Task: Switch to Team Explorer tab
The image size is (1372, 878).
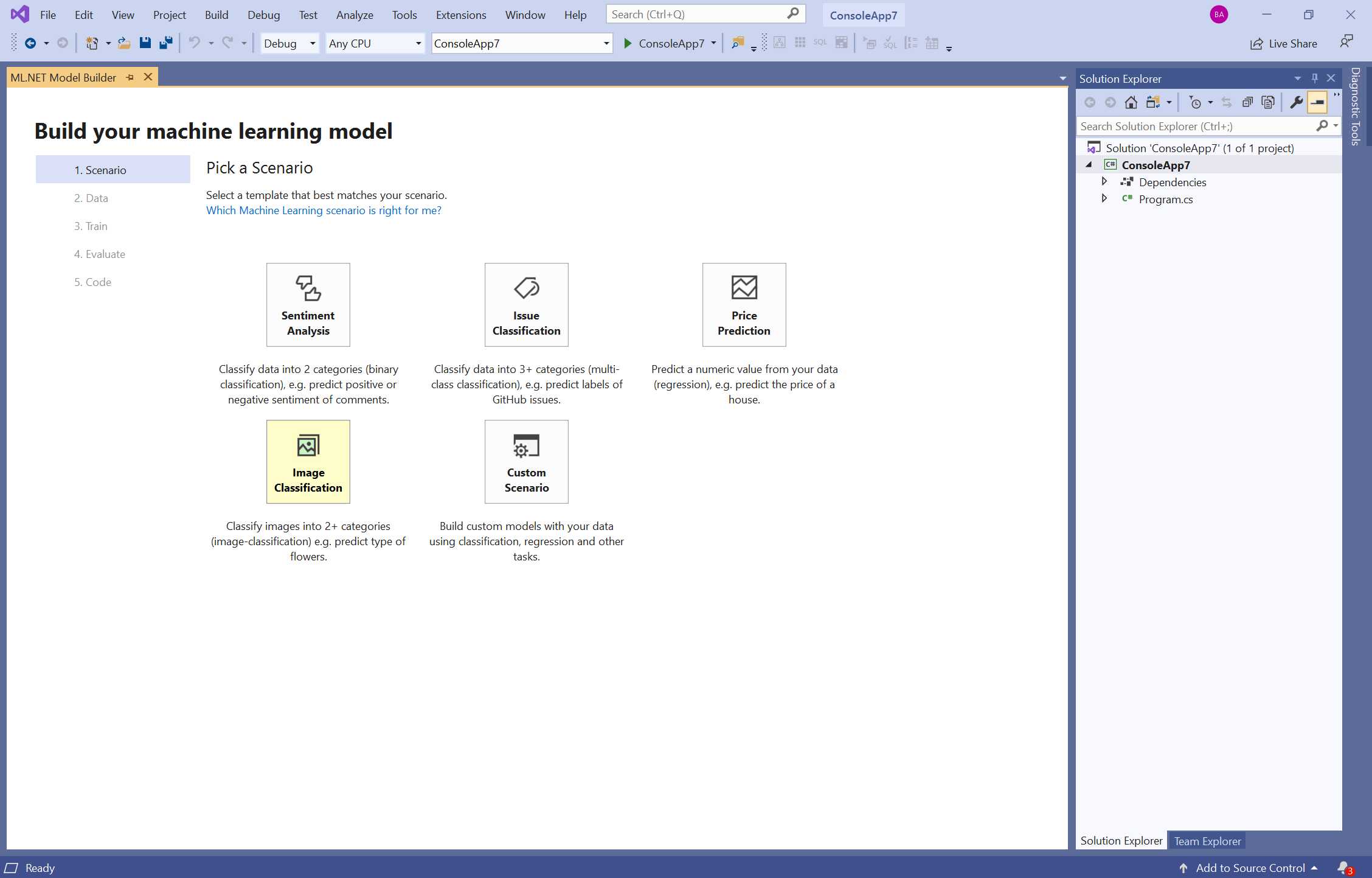Action: click(1207, 841)
